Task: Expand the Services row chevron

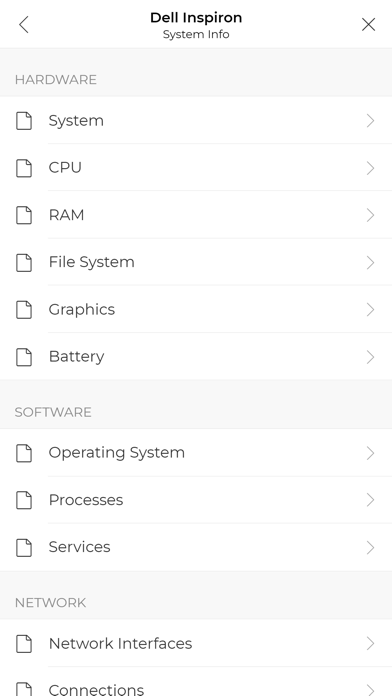Action: click(371, 547)
